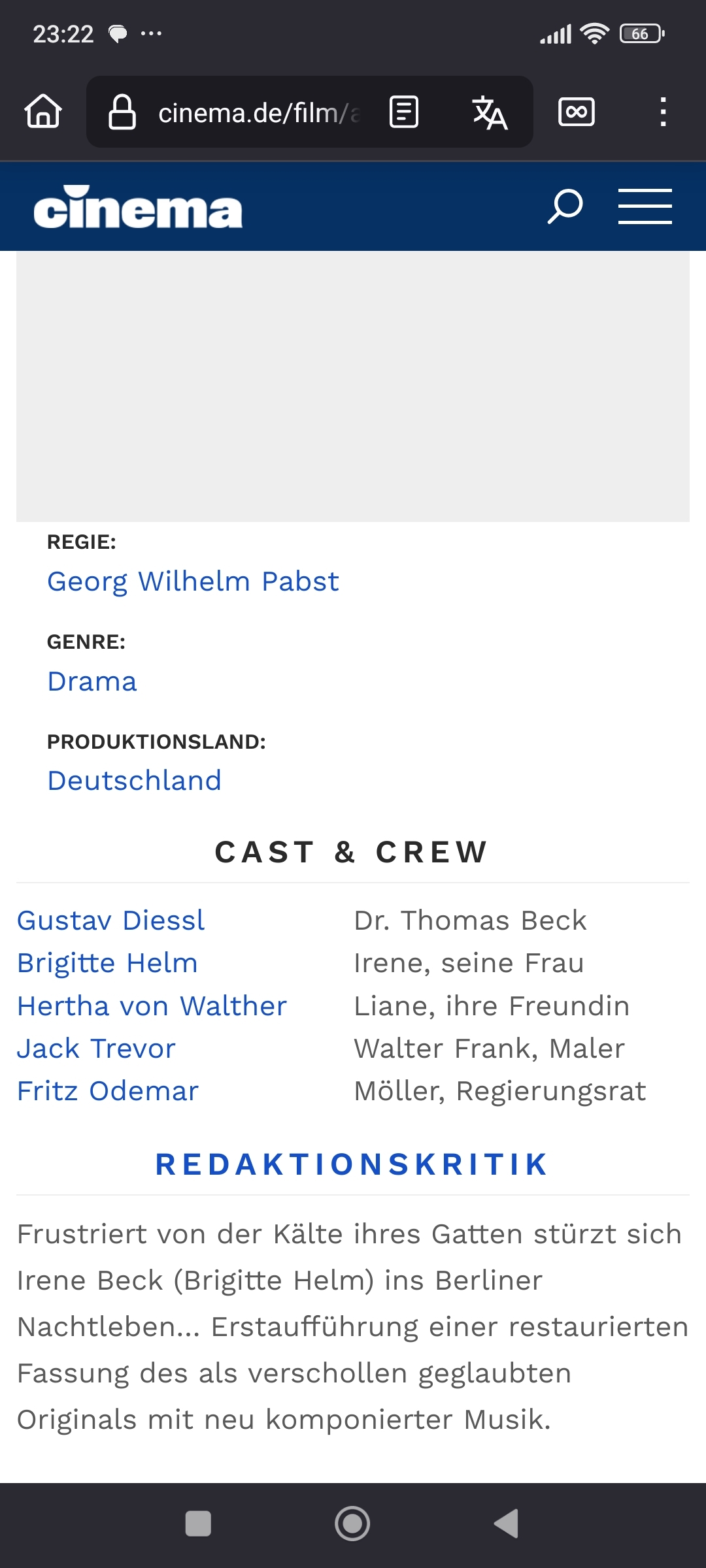
Task: Open the private tabs mask icon
Action: [x=576, y=112]
